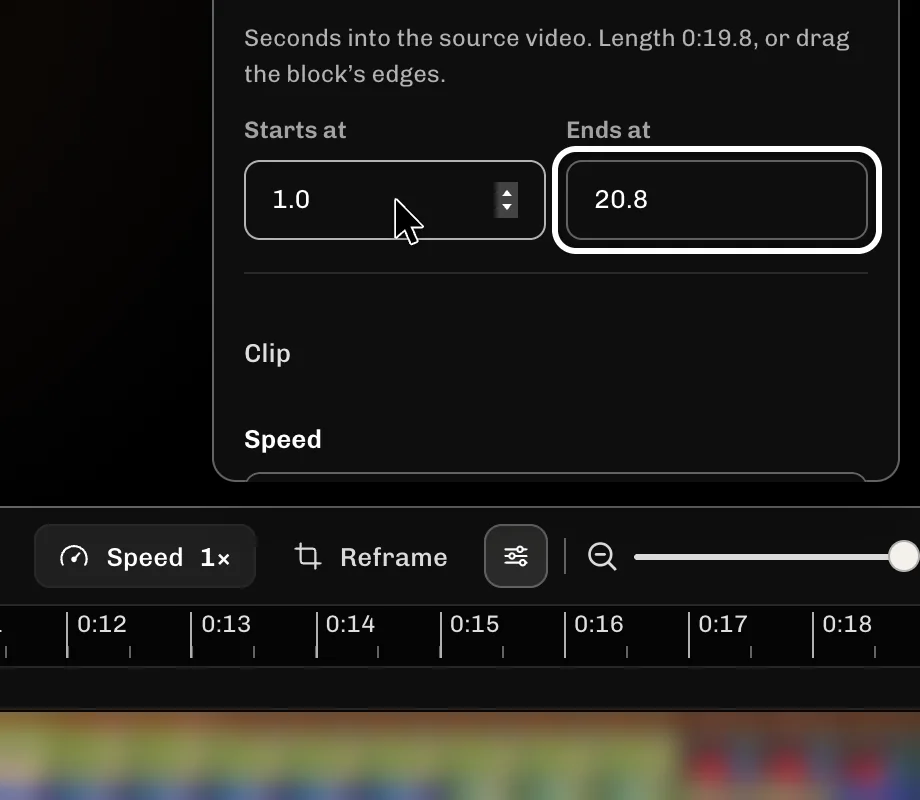Click the Starts at label
This screenshot has height=800, width=920.
coord(295,130)
